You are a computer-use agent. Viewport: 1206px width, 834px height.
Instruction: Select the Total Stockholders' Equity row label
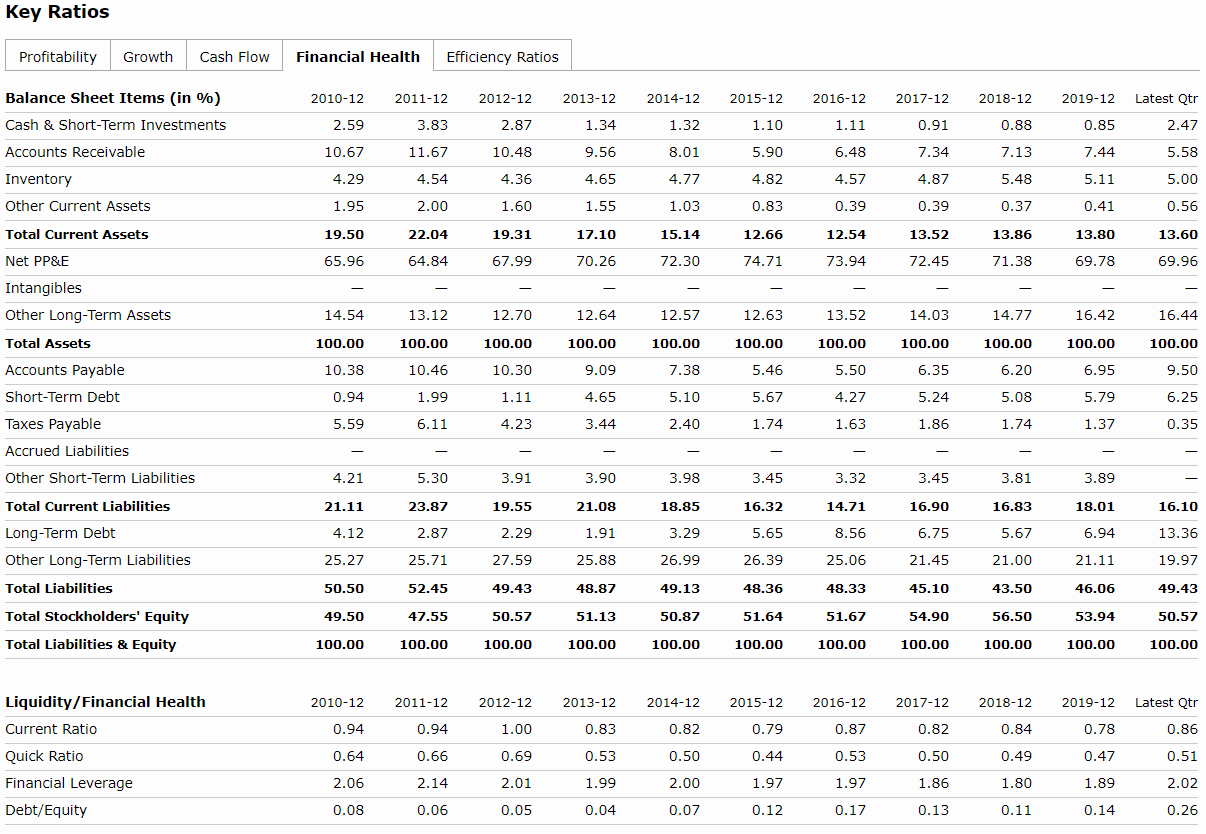click(97, 616)
